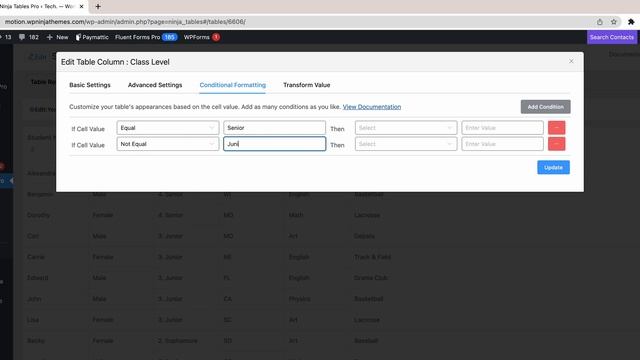The height and width of the screenshot is (360, 640).
Task: Click the Fluent Forms Pro 185 badge
Action: click(169, 37)
